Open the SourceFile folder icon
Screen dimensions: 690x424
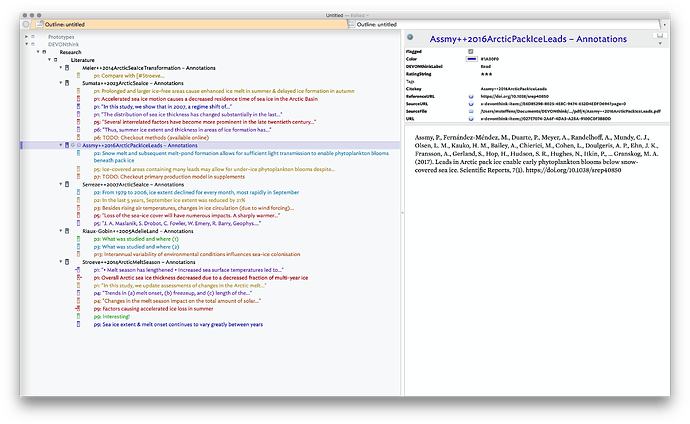471,111
